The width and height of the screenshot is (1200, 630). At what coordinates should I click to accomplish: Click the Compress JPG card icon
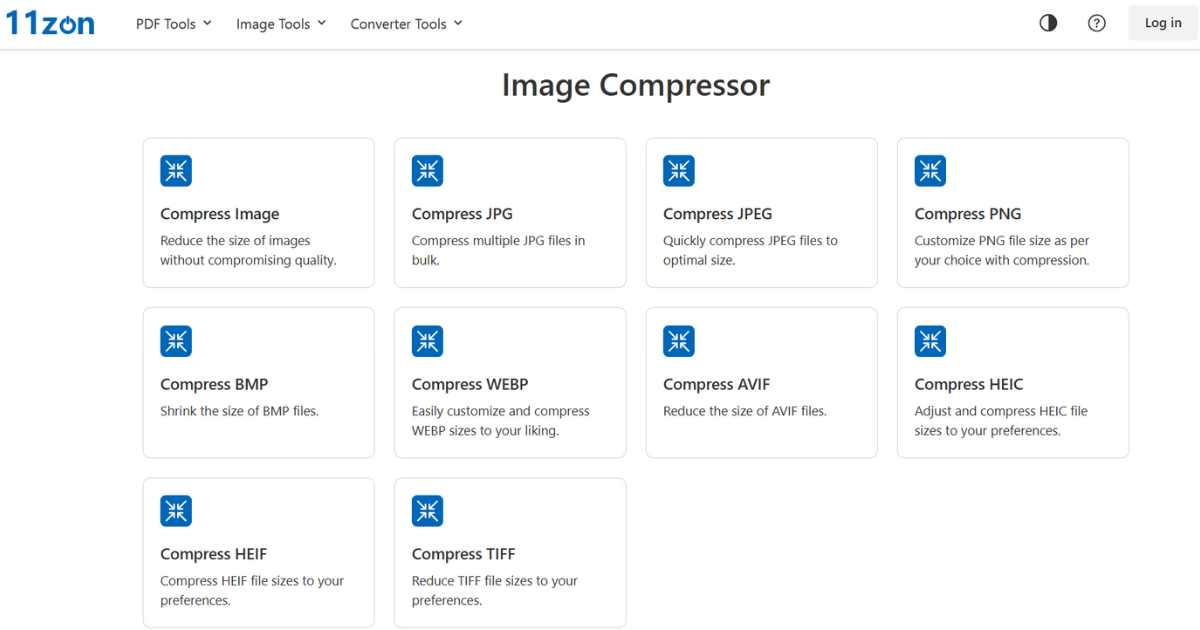pos(427,171)
